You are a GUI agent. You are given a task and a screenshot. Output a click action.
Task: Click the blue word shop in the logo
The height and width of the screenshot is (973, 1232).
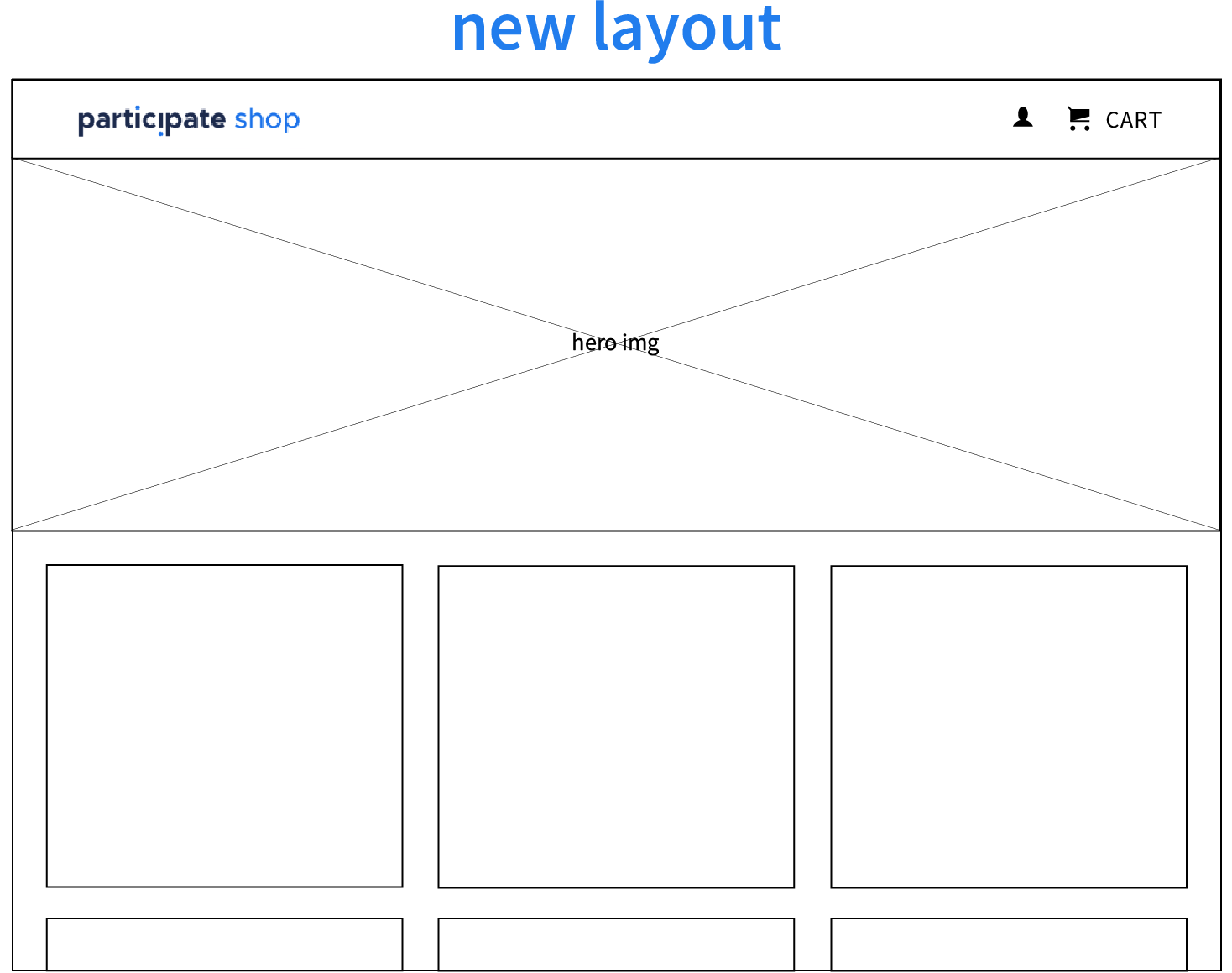[x=269, y=119]
